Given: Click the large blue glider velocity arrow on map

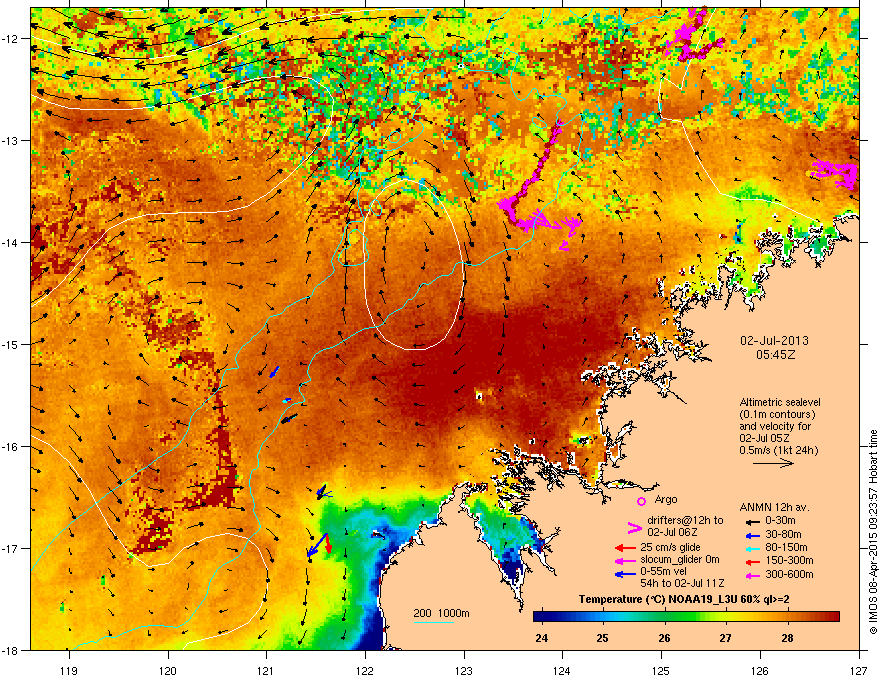Looking at the screenshot, I should 317,545.
